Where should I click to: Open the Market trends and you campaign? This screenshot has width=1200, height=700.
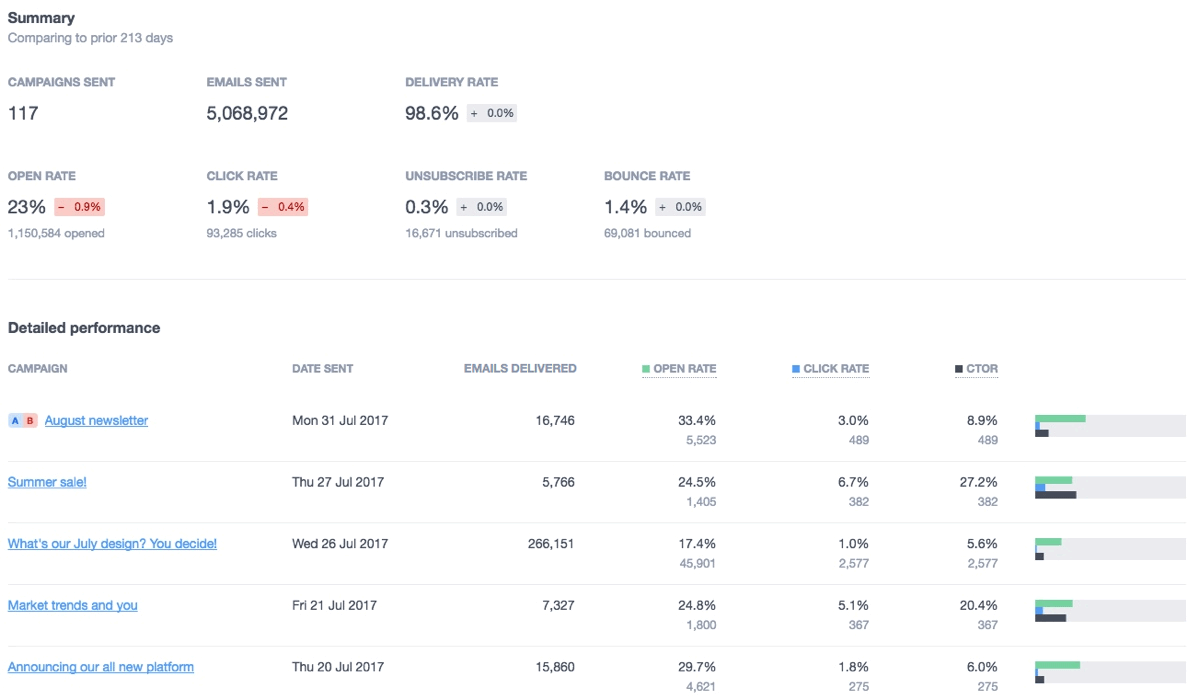pos(73,605)
